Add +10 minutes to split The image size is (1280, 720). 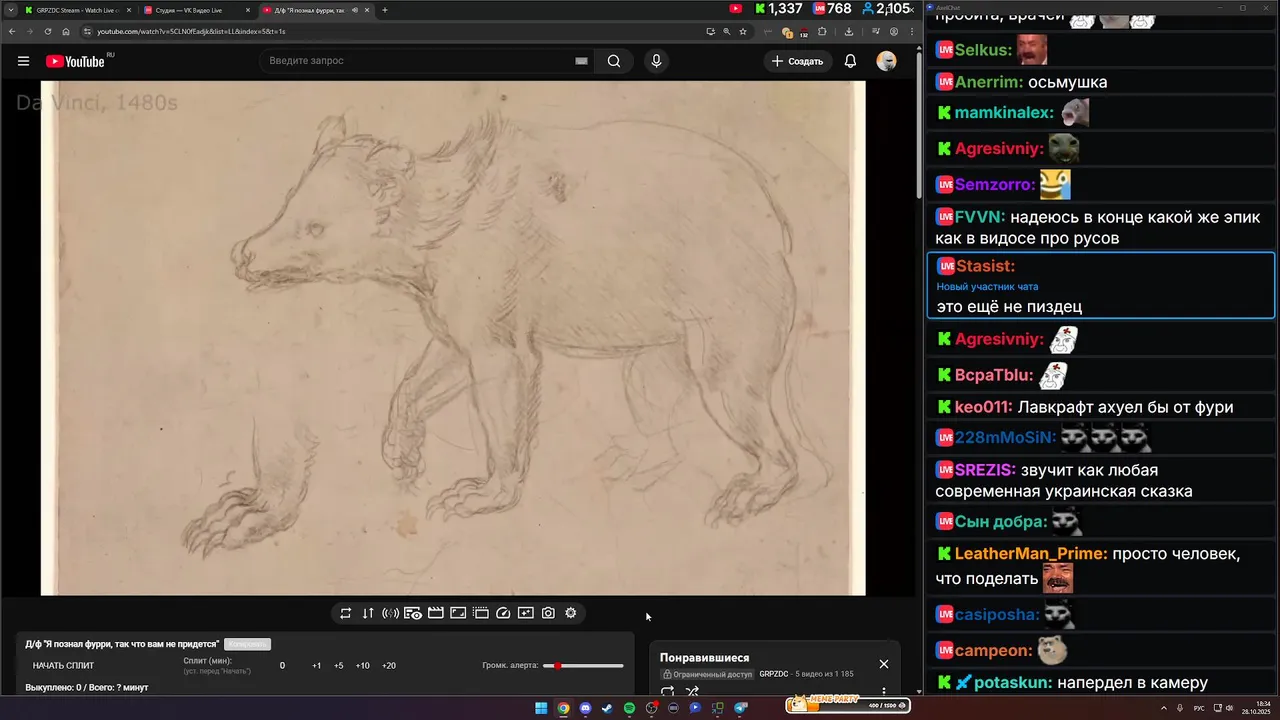click(x=362, y=666)
